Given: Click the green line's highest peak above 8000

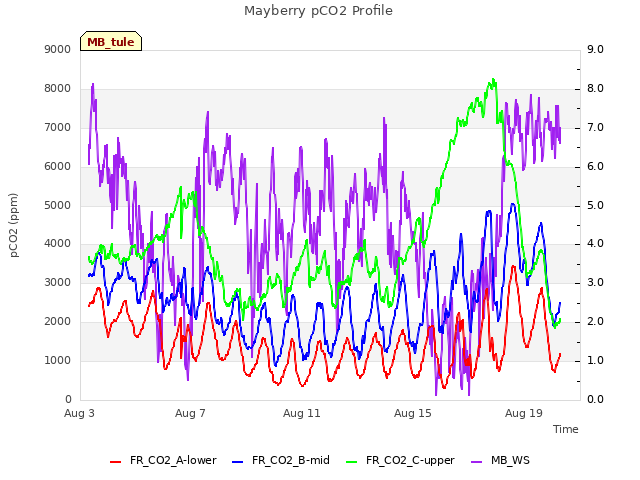Looking at the screenshot, I should pyautogui.click(x=493, y=80).
